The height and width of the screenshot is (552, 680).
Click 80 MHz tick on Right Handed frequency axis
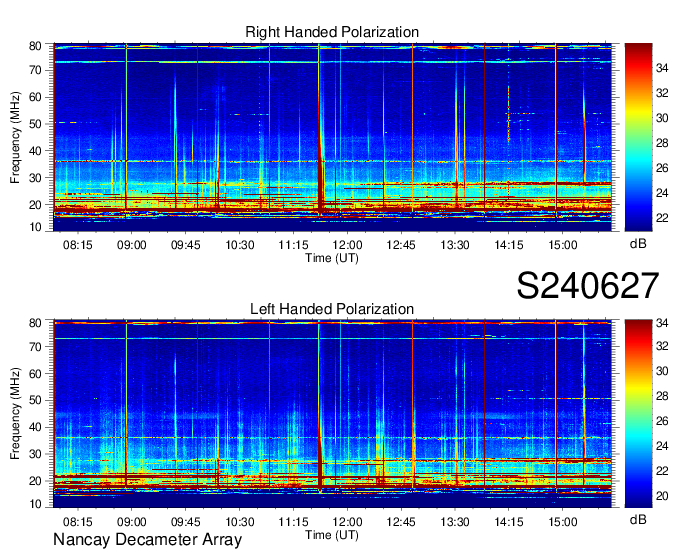35,46
